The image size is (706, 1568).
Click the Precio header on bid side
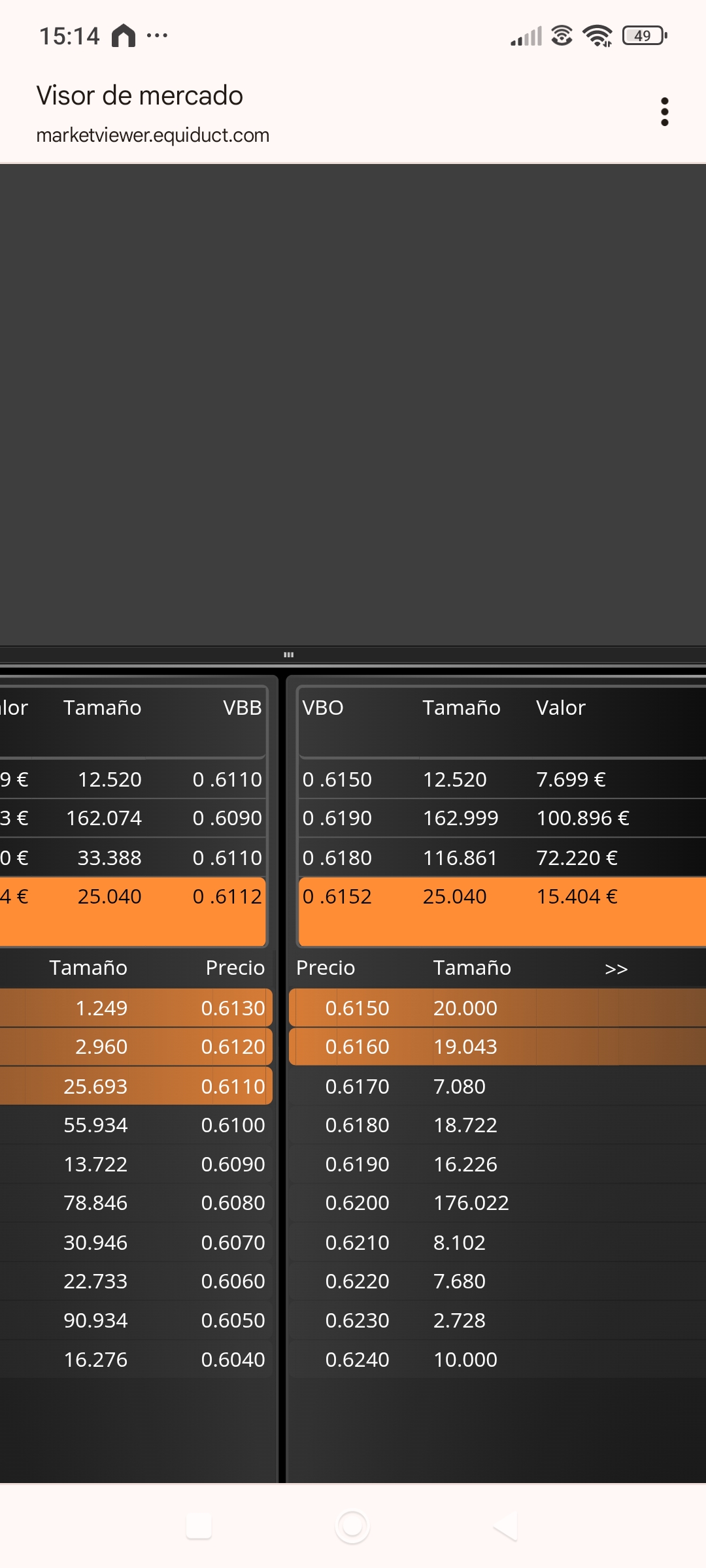[x=235, y=968]
